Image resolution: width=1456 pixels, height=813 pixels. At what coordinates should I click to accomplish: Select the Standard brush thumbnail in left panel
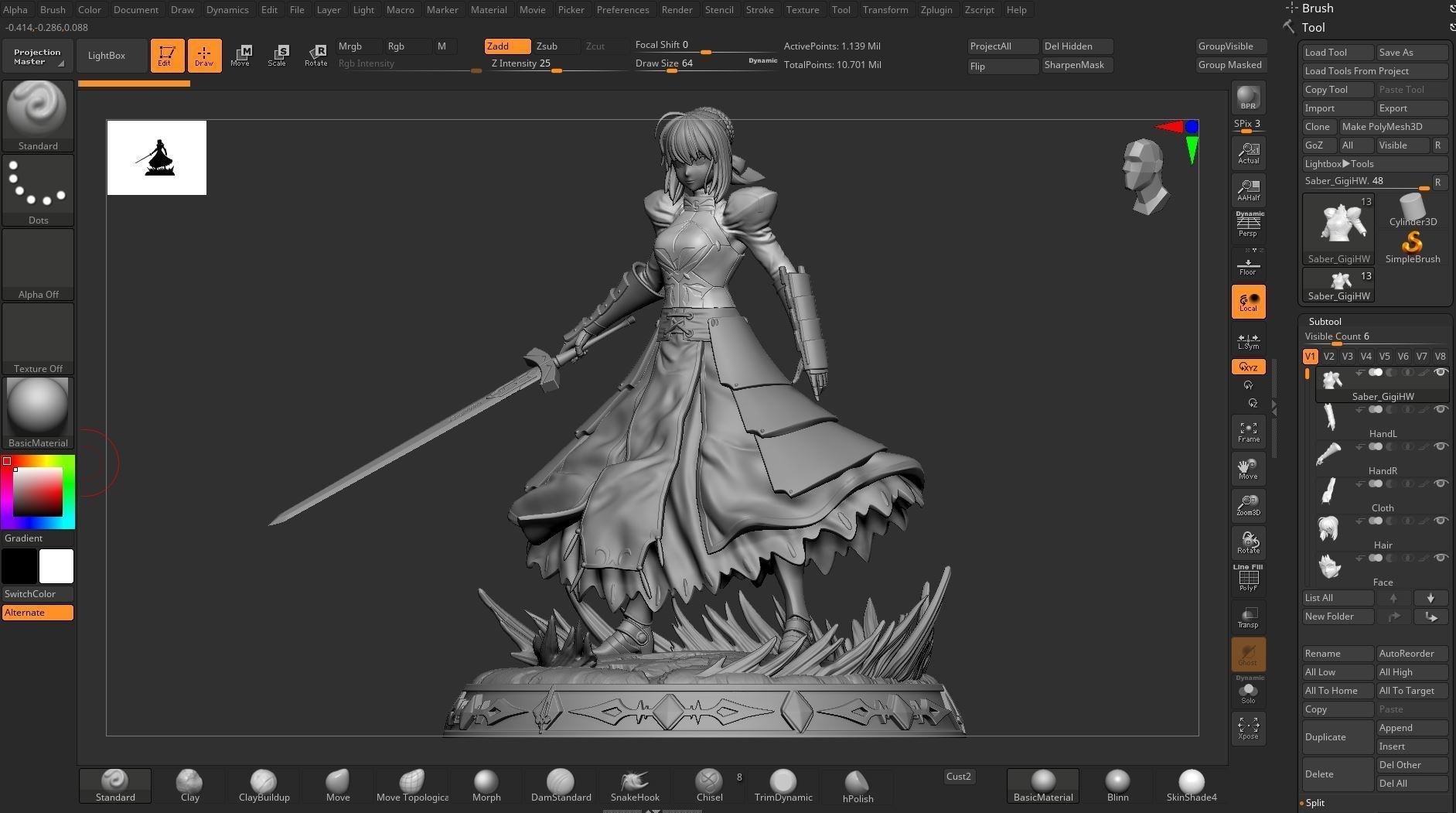click(x=38, y=116)
